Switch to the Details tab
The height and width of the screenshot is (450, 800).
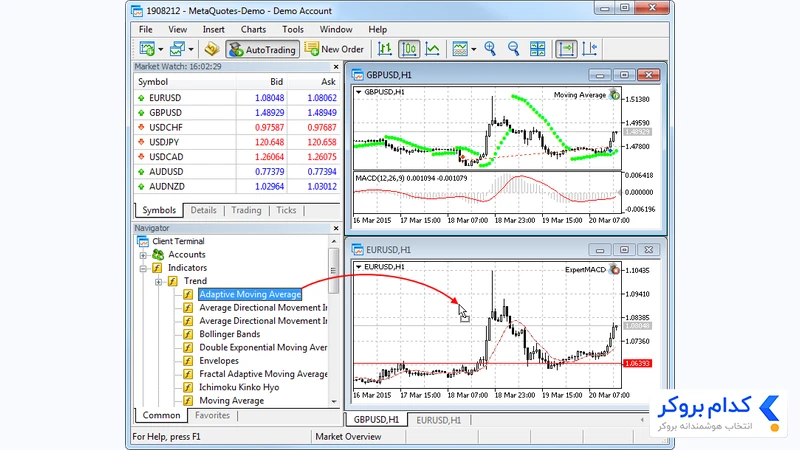click(x=203, y=210)
